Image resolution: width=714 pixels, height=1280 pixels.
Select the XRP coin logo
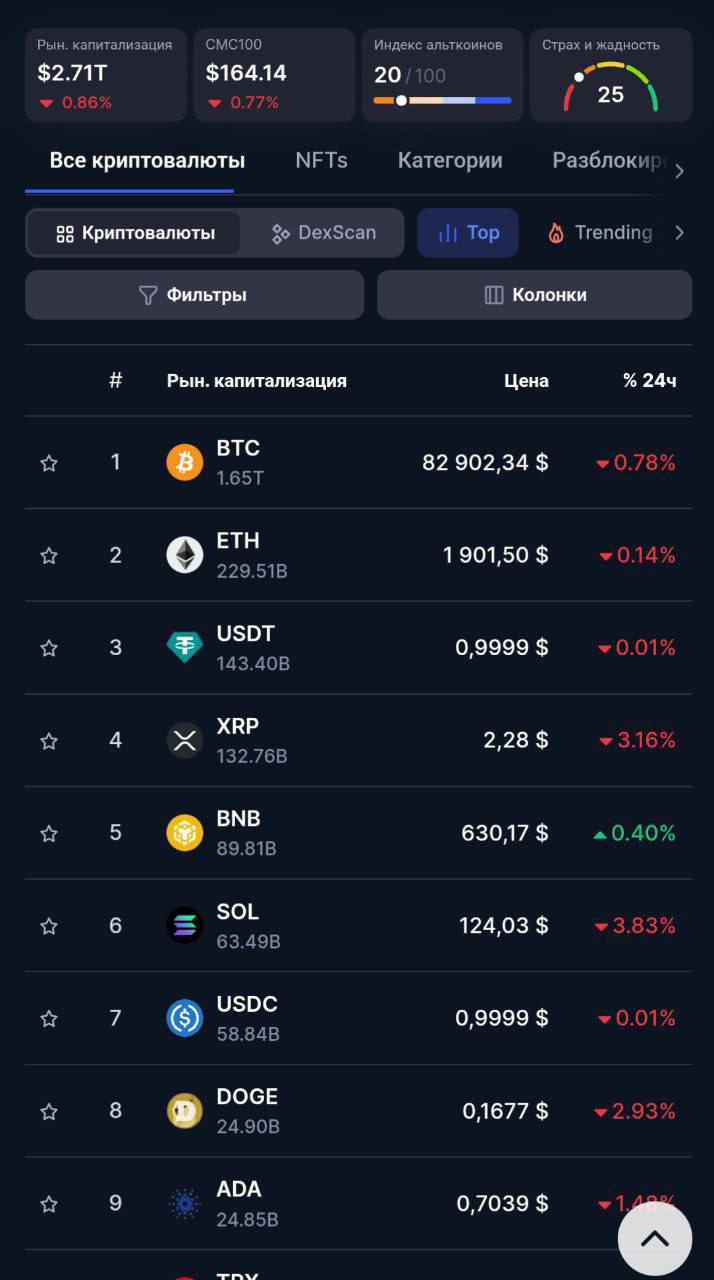184,740
